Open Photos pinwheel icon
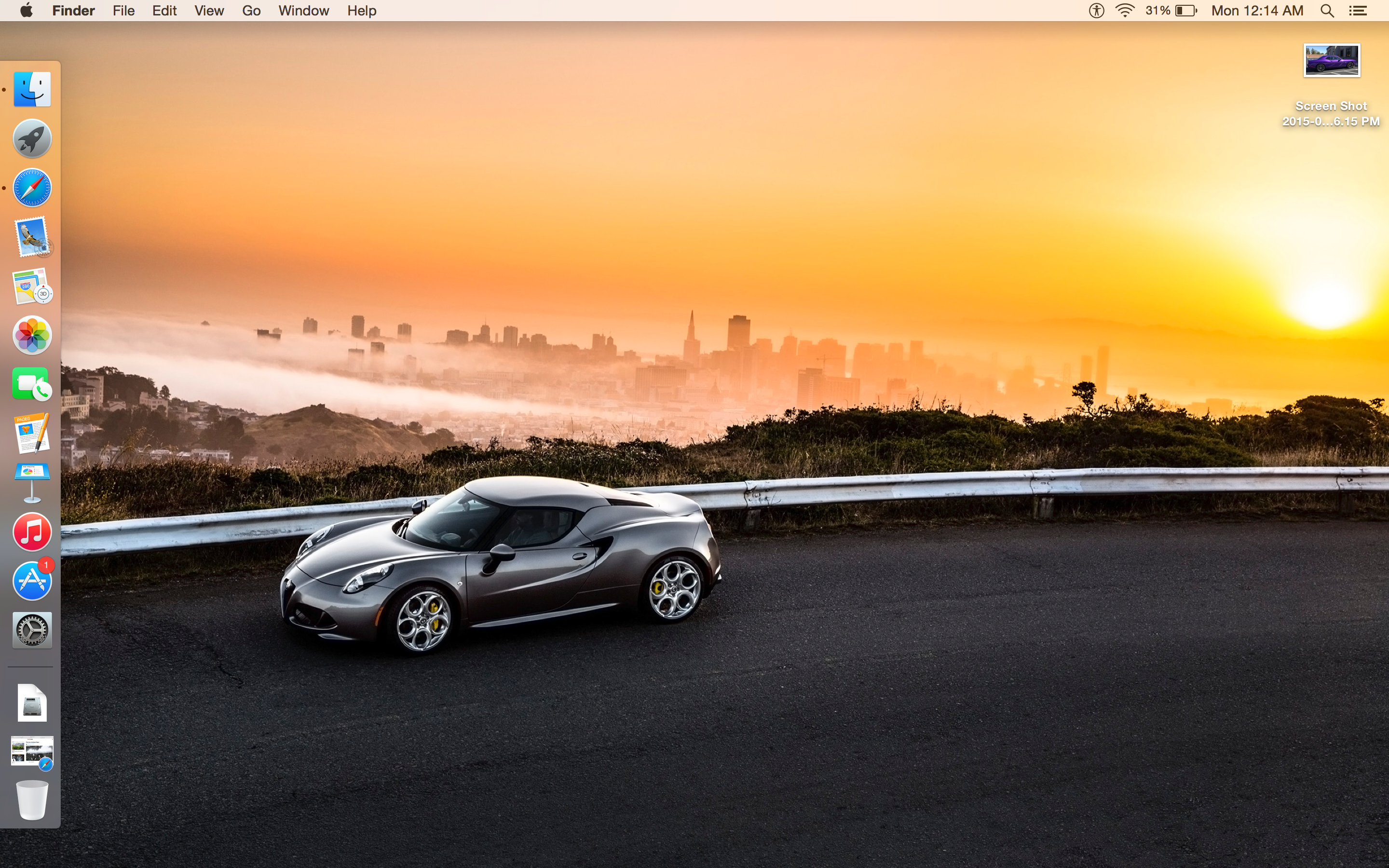The width and height of the screenshot is (1389, 868). point(32,335)
